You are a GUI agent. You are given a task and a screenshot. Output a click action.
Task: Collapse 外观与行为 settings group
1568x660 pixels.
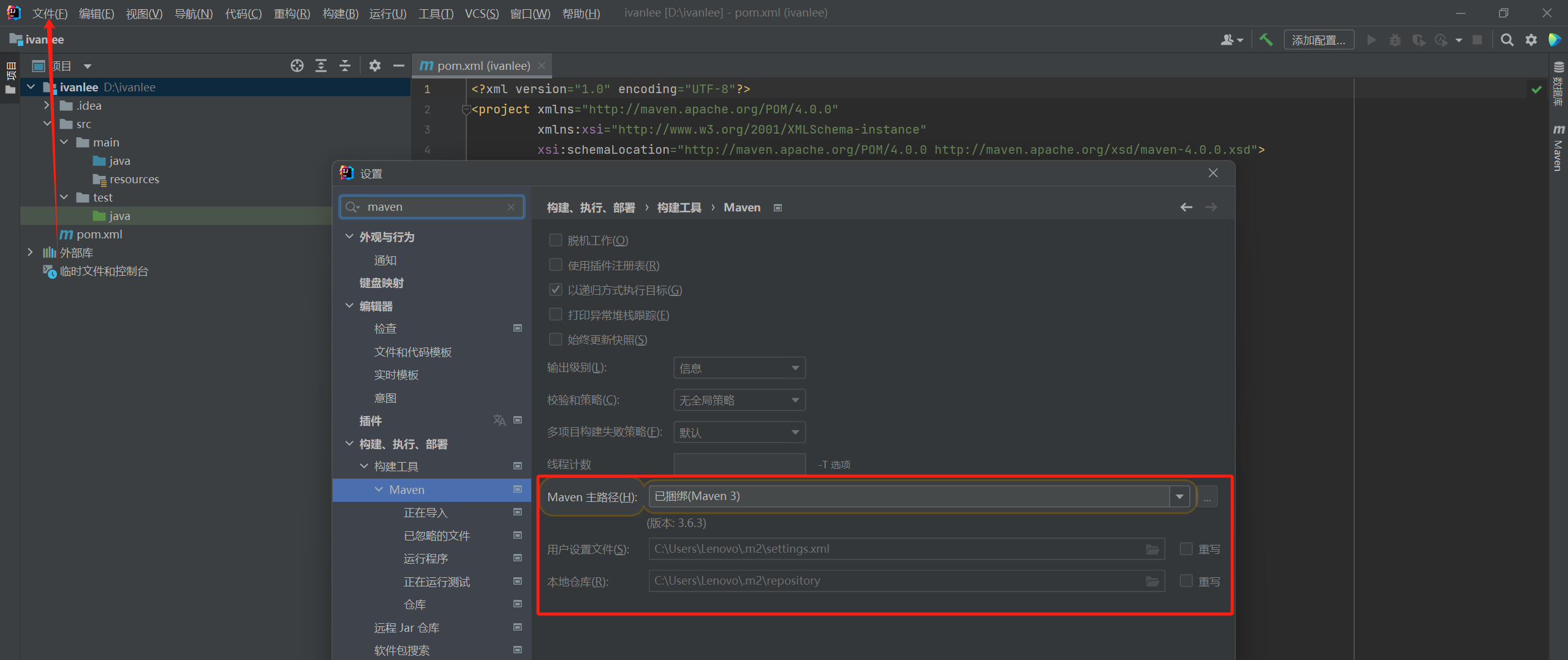tap(349, 237)
